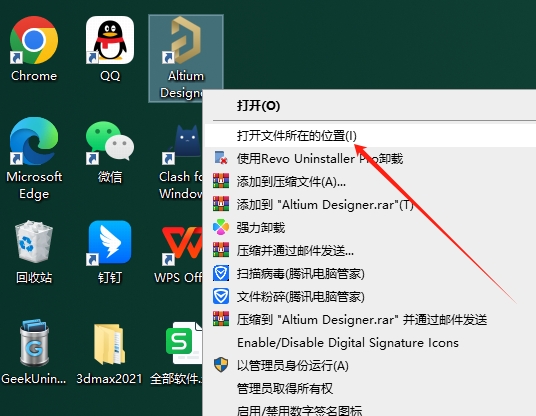The height and width of the screenshot is (416, 536).
Task: Select the 3dmax2021 folder icon
Action: pos(109,344)
